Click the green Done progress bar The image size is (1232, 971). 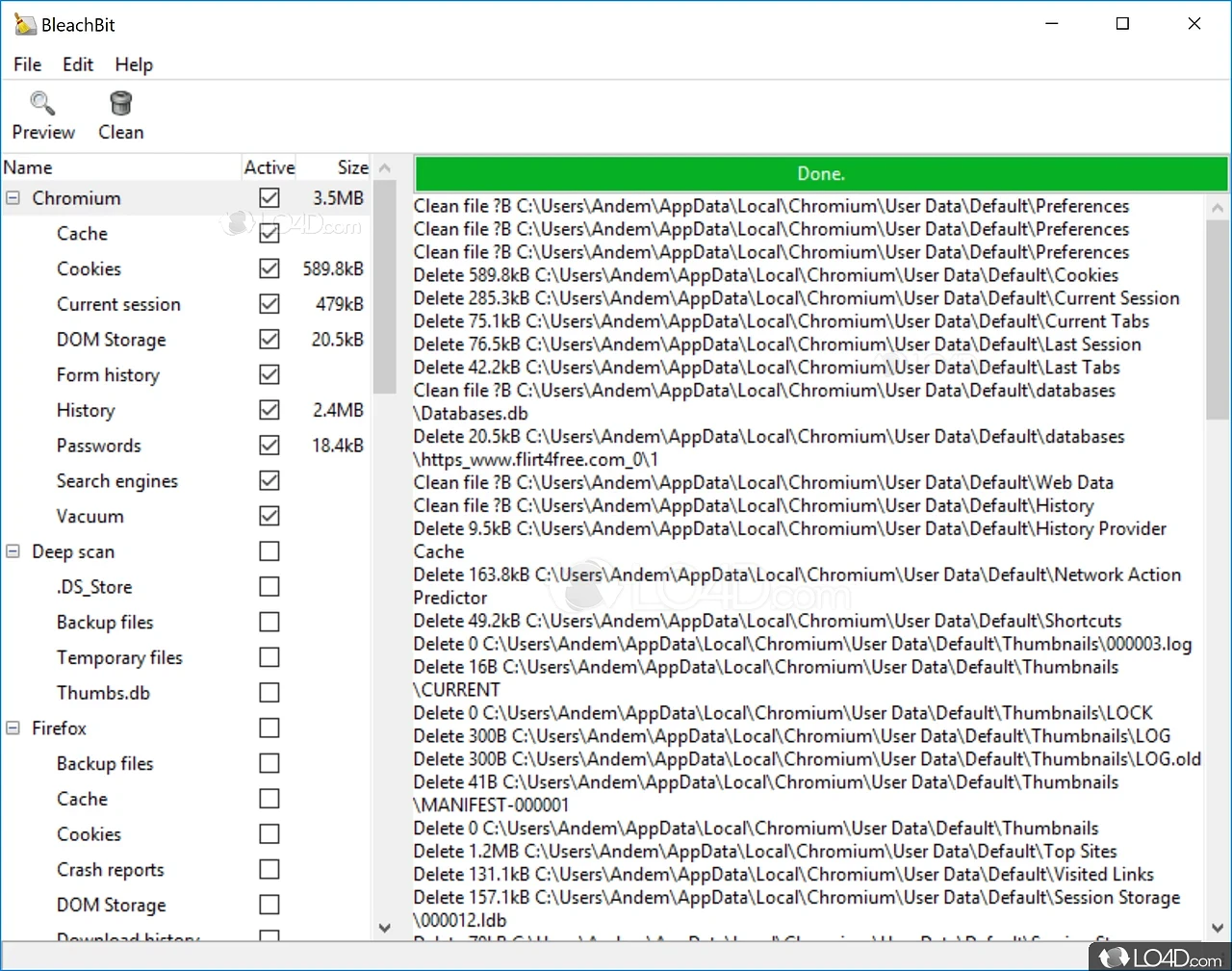[x=821, y=174]
